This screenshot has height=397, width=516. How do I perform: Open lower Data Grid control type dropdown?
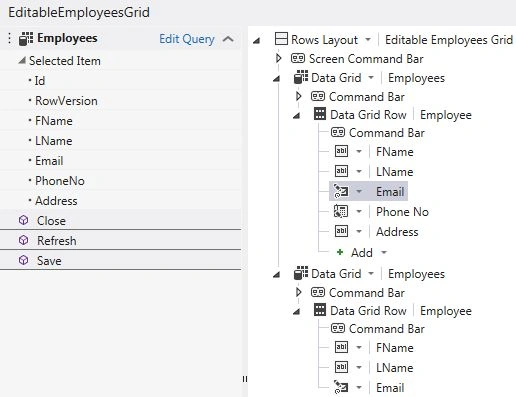[x=371, y=274]
